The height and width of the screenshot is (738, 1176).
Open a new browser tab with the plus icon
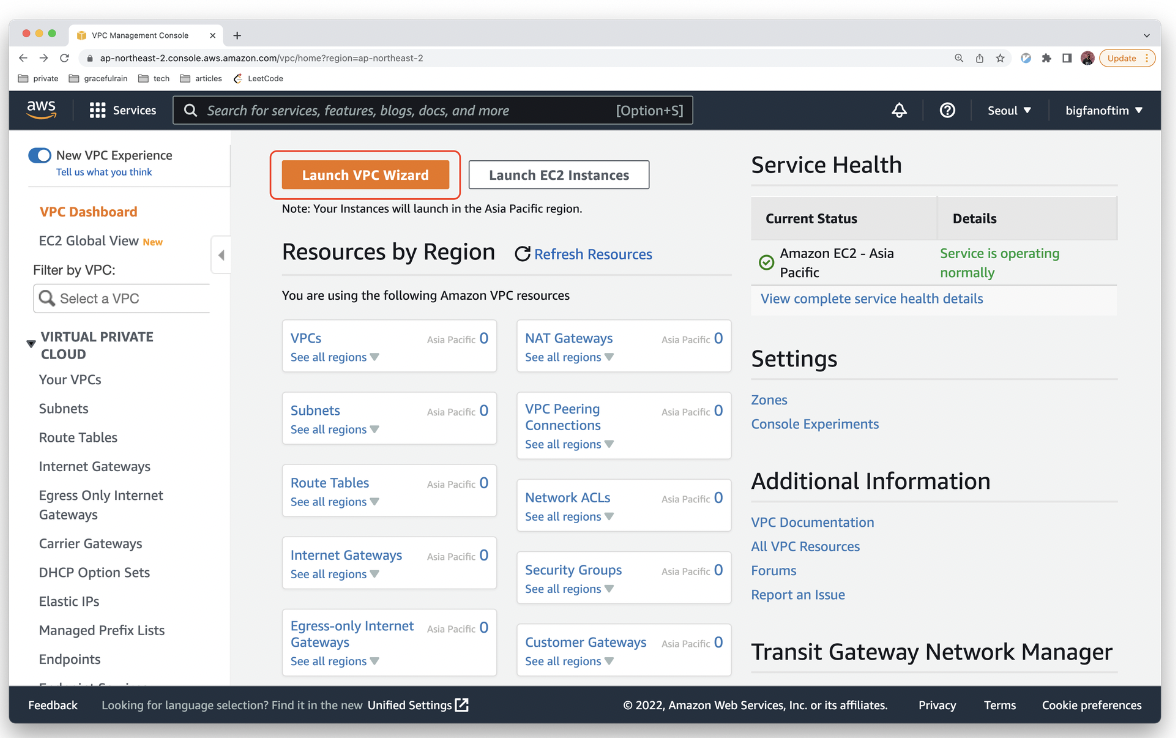[x=237, y=35]
